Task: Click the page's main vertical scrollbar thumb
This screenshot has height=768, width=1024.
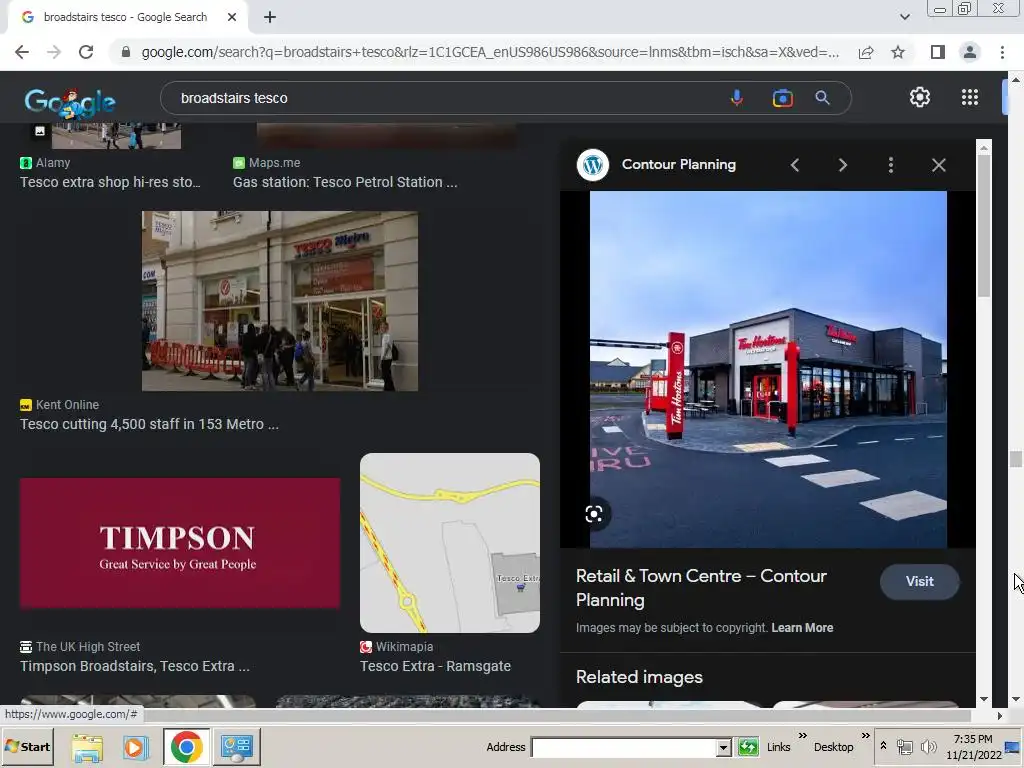Action: 1015,459
